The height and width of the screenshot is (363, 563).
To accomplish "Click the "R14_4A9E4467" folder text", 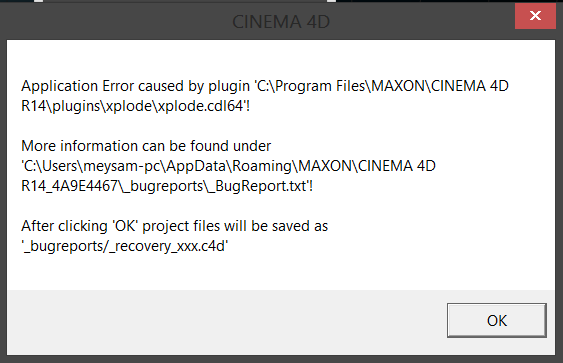I will [70, 186].
